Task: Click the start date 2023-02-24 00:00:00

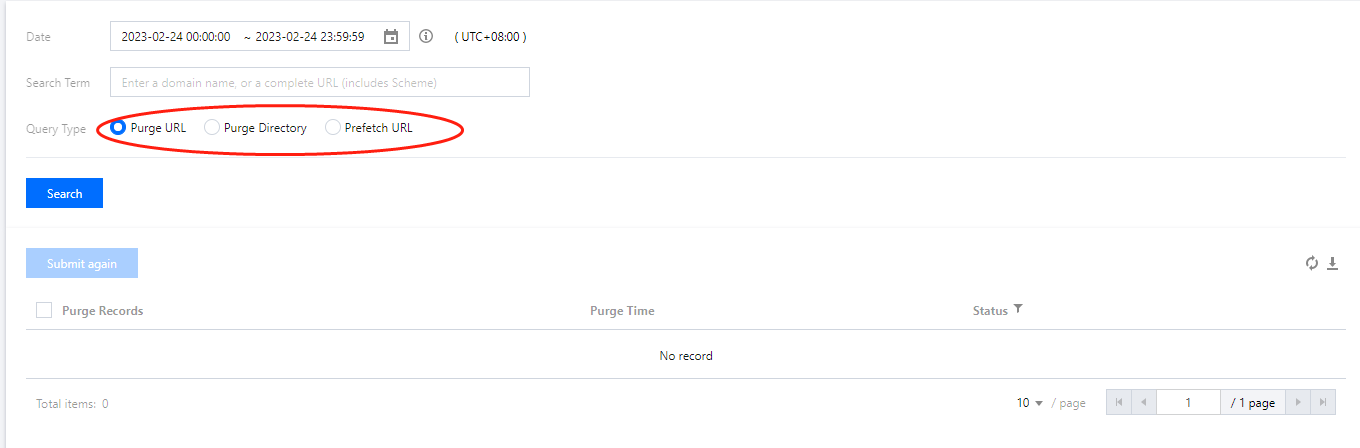Action: tap(176, 37)
